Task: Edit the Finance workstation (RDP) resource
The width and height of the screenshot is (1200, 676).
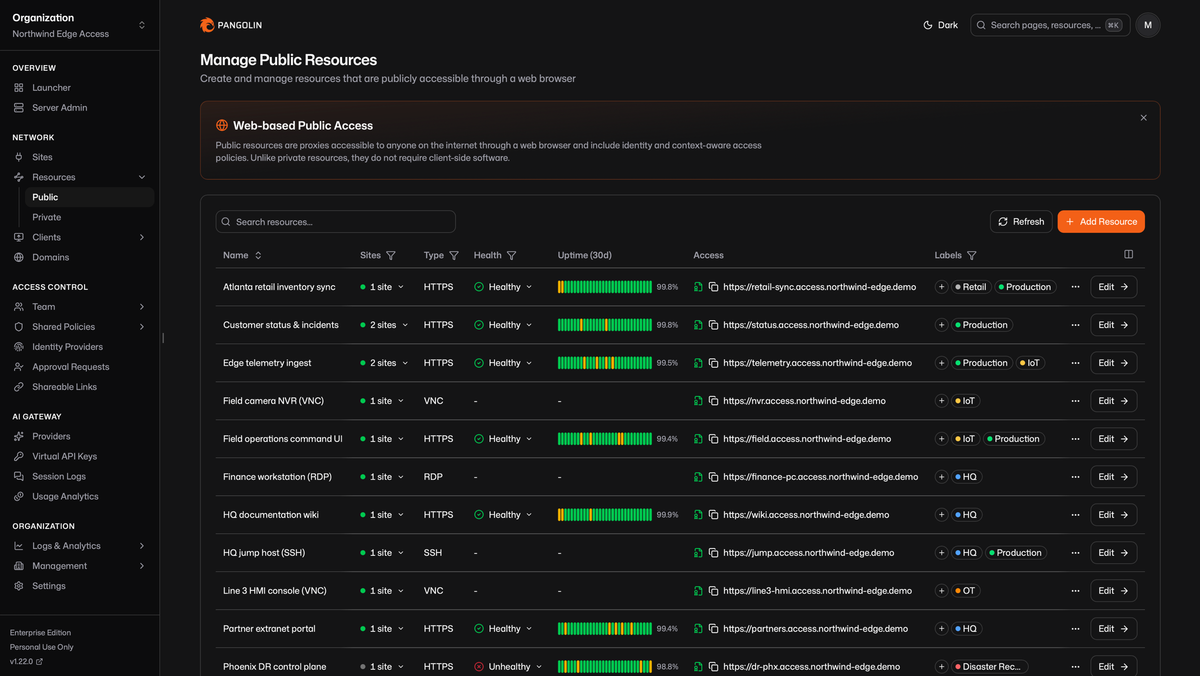Action: point(1113,477)
